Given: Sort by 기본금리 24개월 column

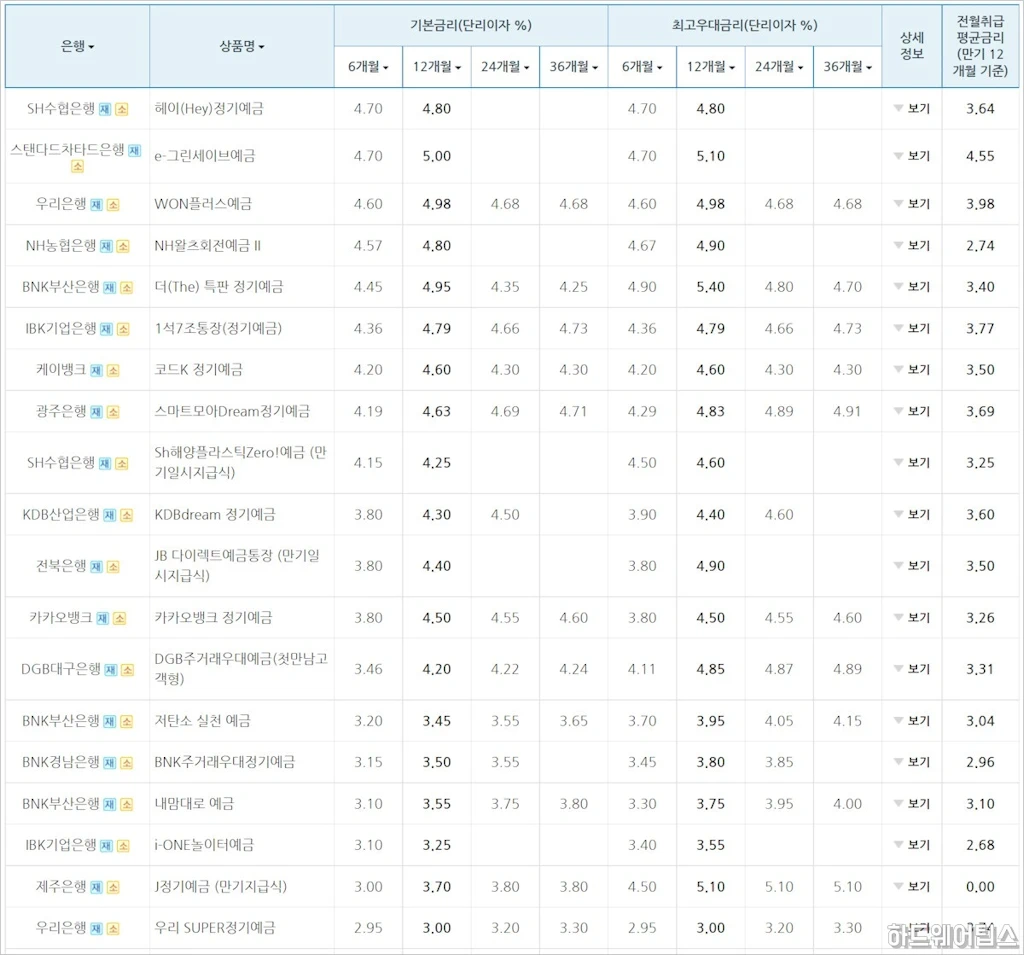Looking at the screenshot, I should pyautogui.click(x=505, y=67).
